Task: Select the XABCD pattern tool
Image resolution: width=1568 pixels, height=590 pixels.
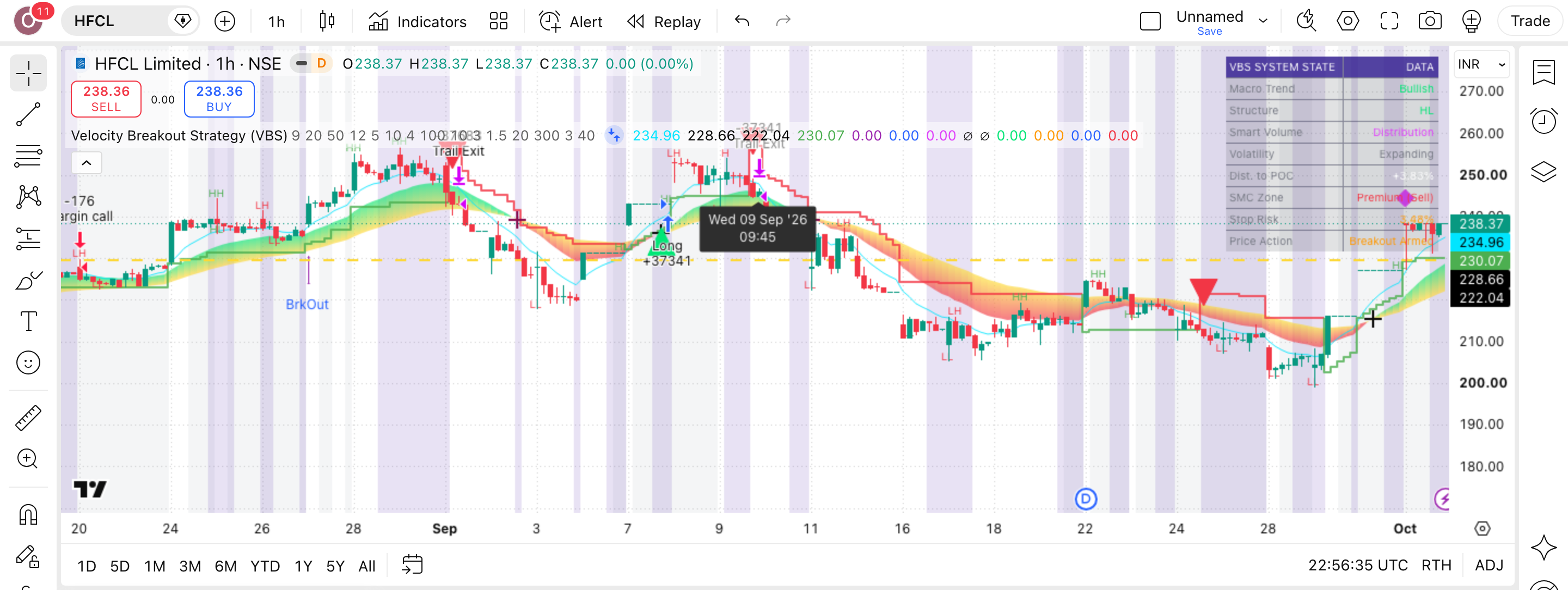Action: click(28, 197)
